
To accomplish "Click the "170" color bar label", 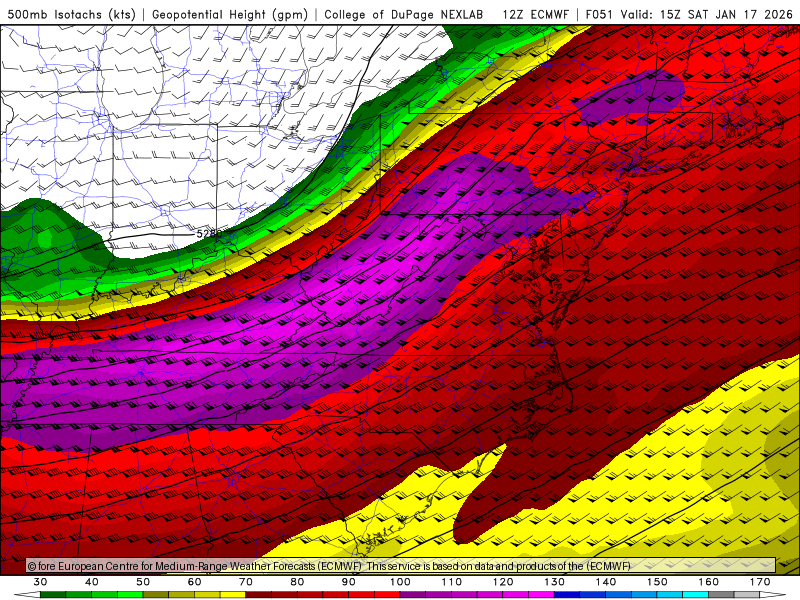I will [x=760, y=582].
